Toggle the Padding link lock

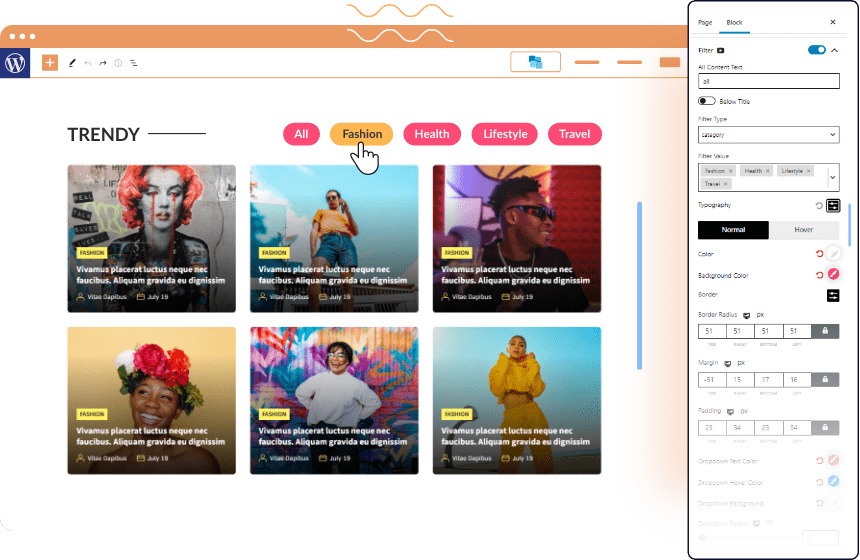(x=825, y=427)
